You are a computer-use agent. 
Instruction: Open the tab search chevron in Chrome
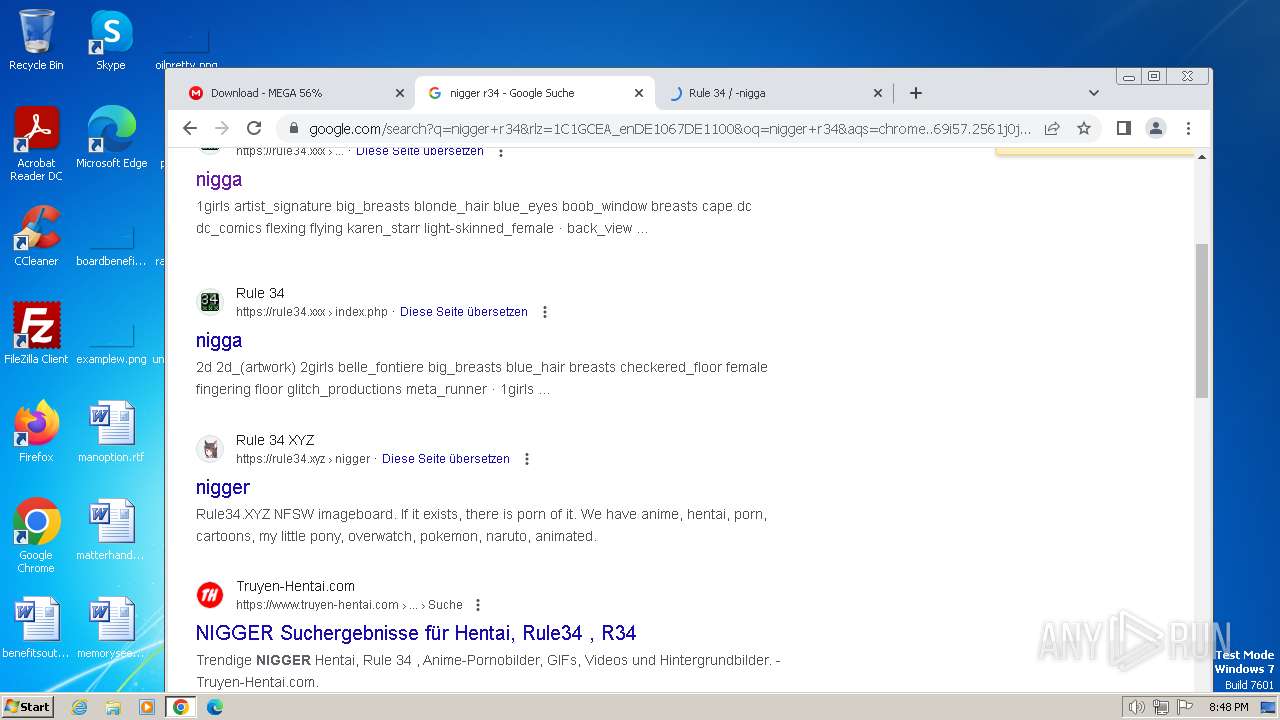(1093, 93)
